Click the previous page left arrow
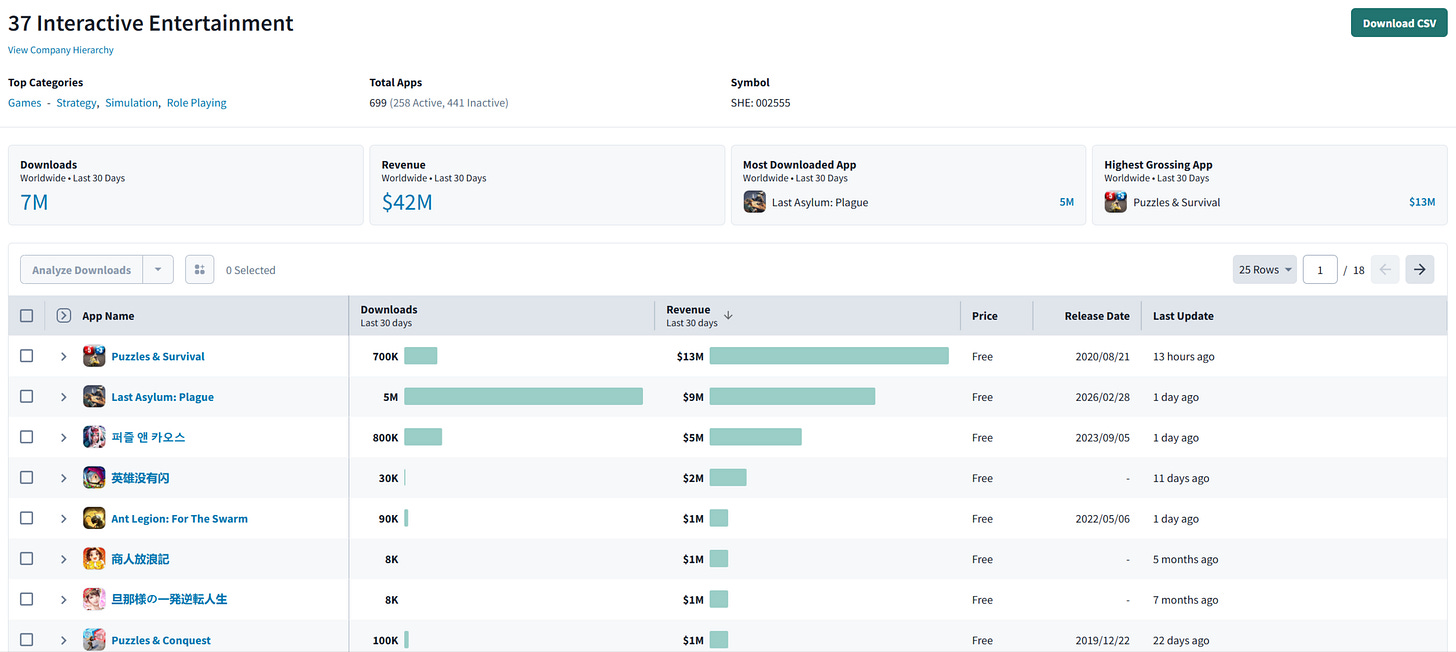The image size is (1456, 652). pyautogui.click(x=1385, y=270)
